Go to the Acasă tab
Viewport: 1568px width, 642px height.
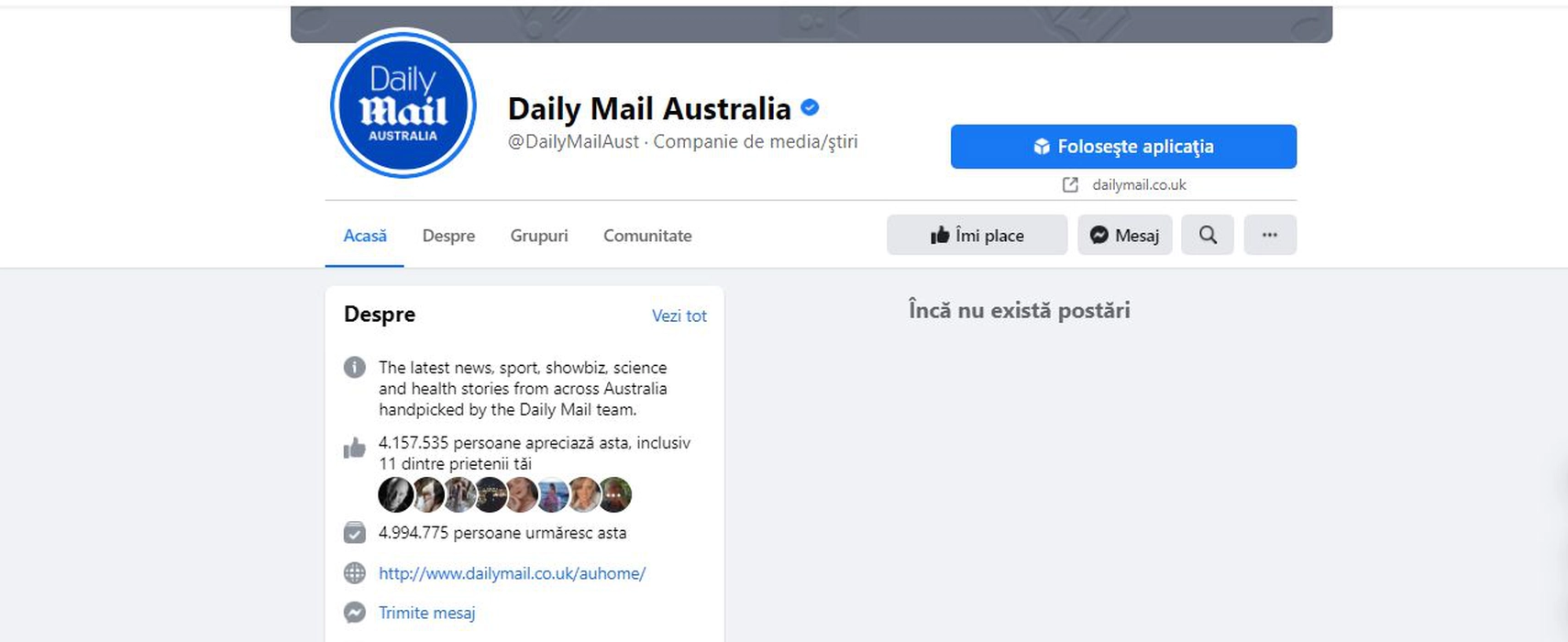coord(365,236)
